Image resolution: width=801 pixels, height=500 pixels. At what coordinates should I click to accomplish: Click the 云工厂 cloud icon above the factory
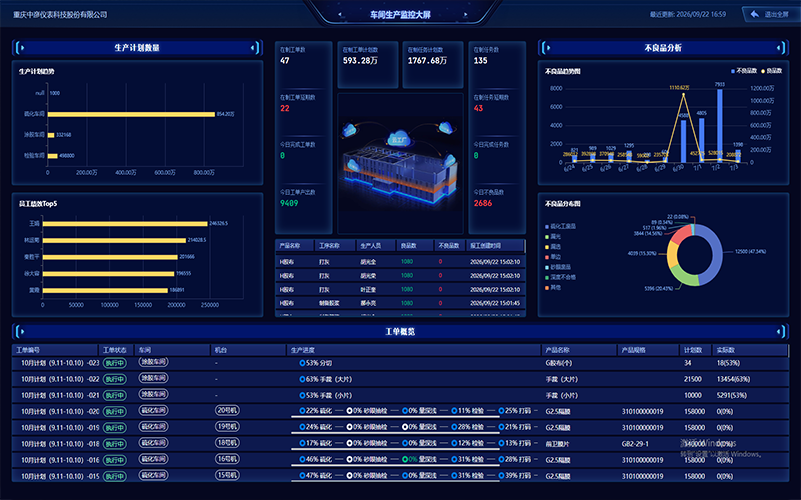pyautogui.click(x=398, y=138)
